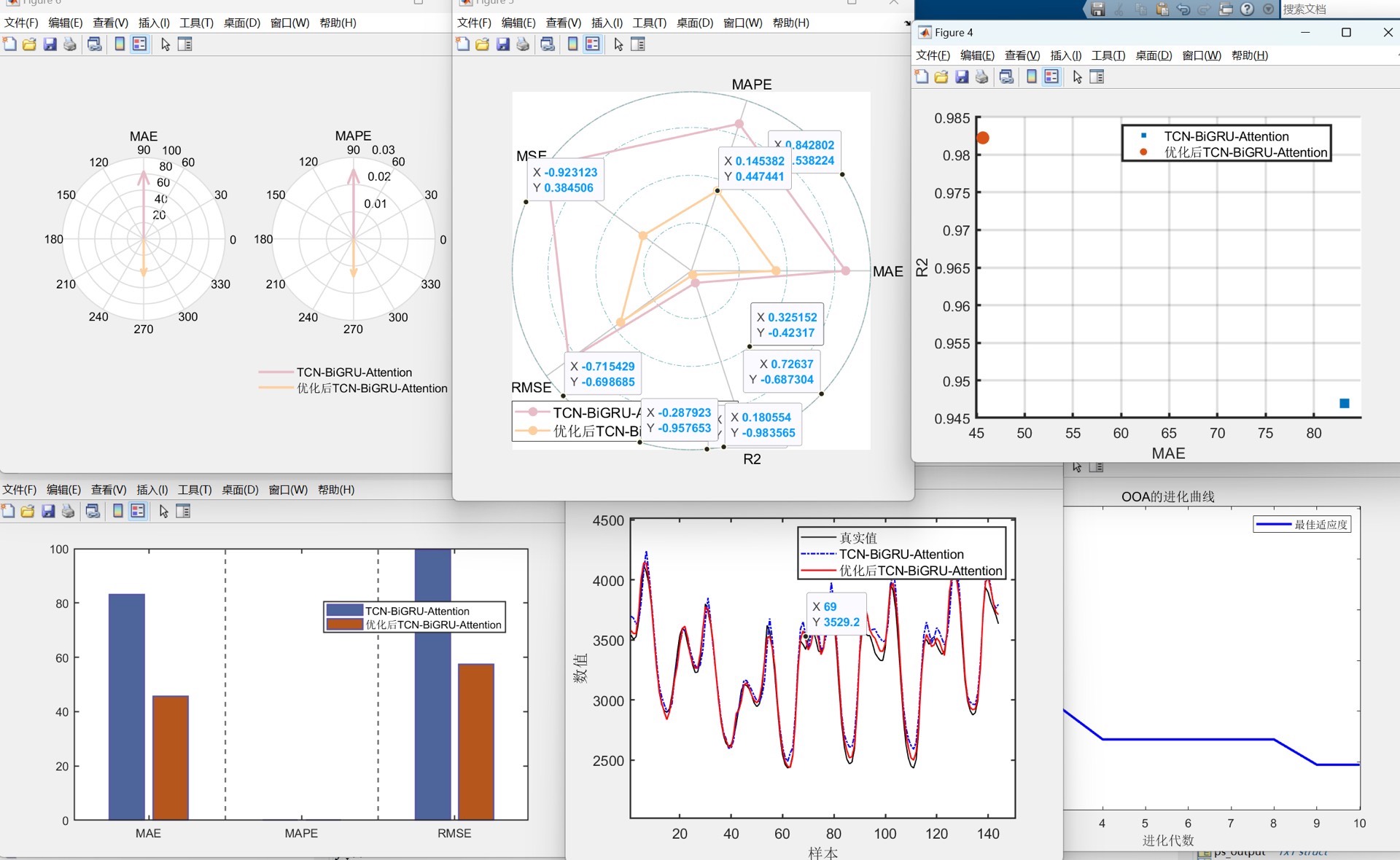Click New Figure icon in Figure 4 toolbar

pos(922,77)
